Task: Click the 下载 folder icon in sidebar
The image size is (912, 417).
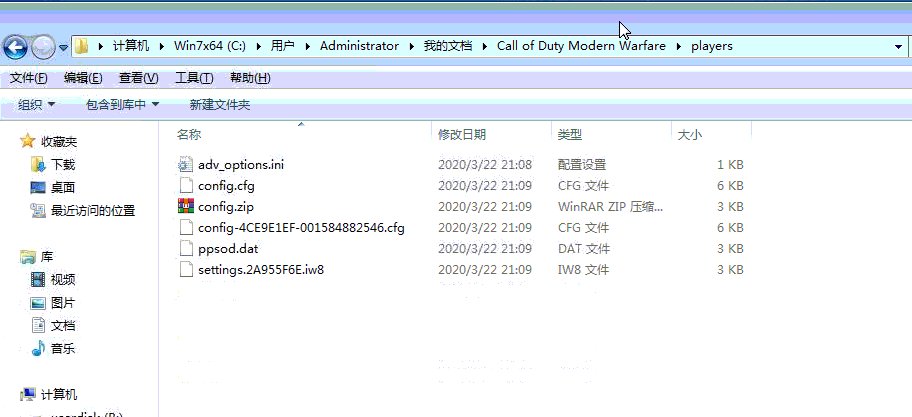Action: pos(38,165)
